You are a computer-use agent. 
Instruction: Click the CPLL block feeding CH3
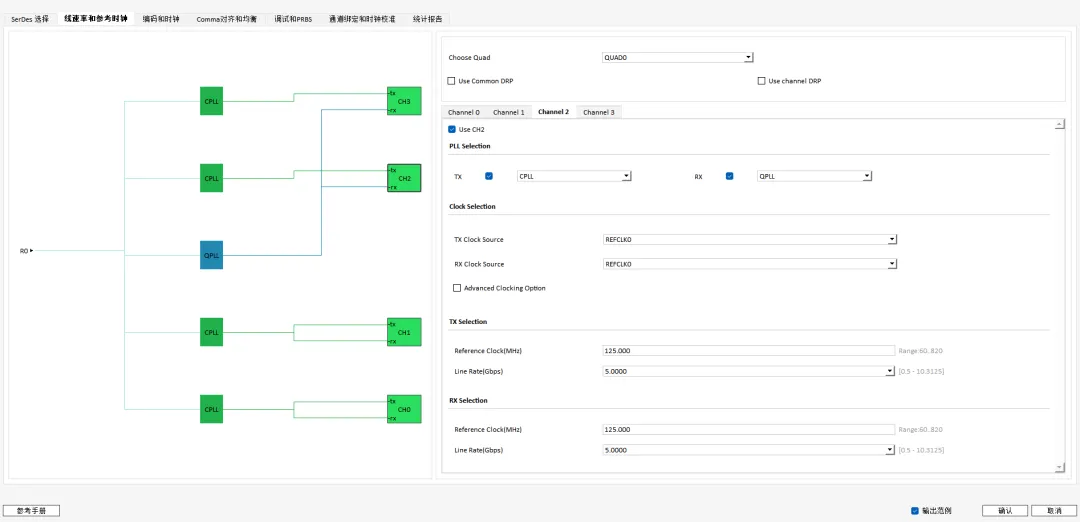(211, 101)
